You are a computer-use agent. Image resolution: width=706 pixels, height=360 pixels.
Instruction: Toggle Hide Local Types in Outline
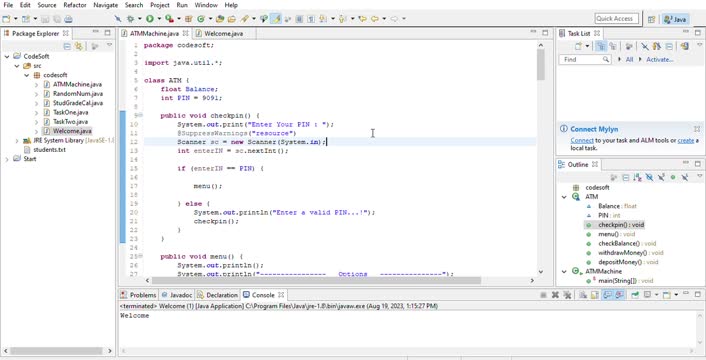(684, 177)
